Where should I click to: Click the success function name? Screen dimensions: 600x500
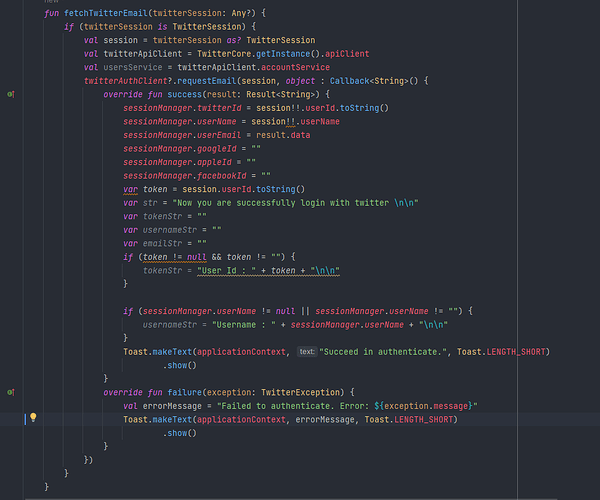pos(184,94)
